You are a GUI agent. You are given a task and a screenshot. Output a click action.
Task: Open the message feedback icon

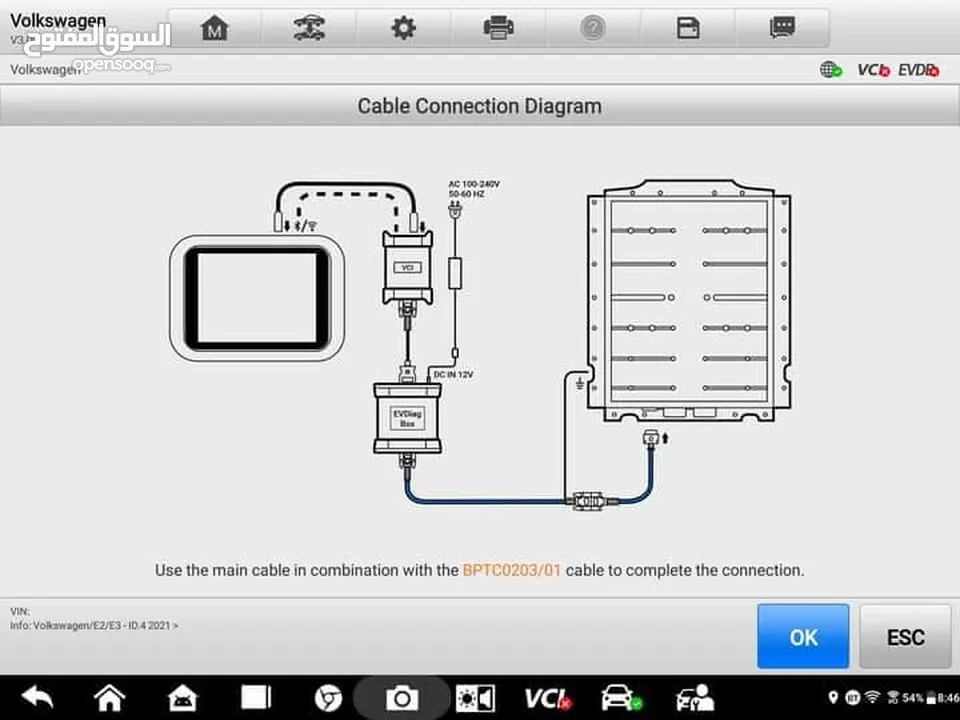(x=782, y=28)
